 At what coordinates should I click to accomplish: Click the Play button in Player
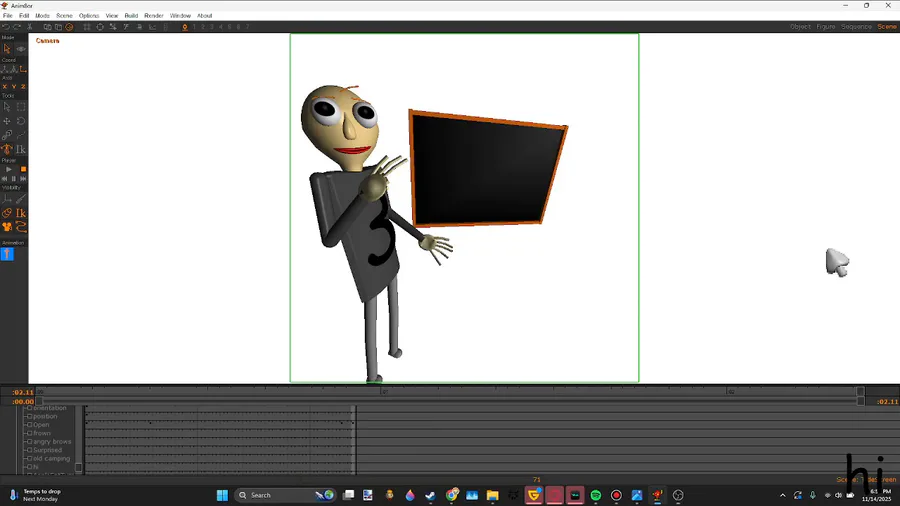(9, 169)
